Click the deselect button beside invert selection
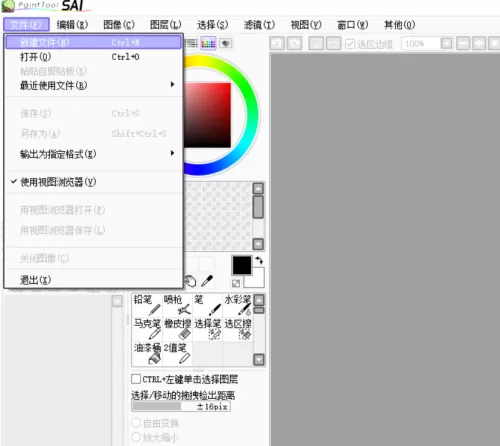 tap(316, 44)
